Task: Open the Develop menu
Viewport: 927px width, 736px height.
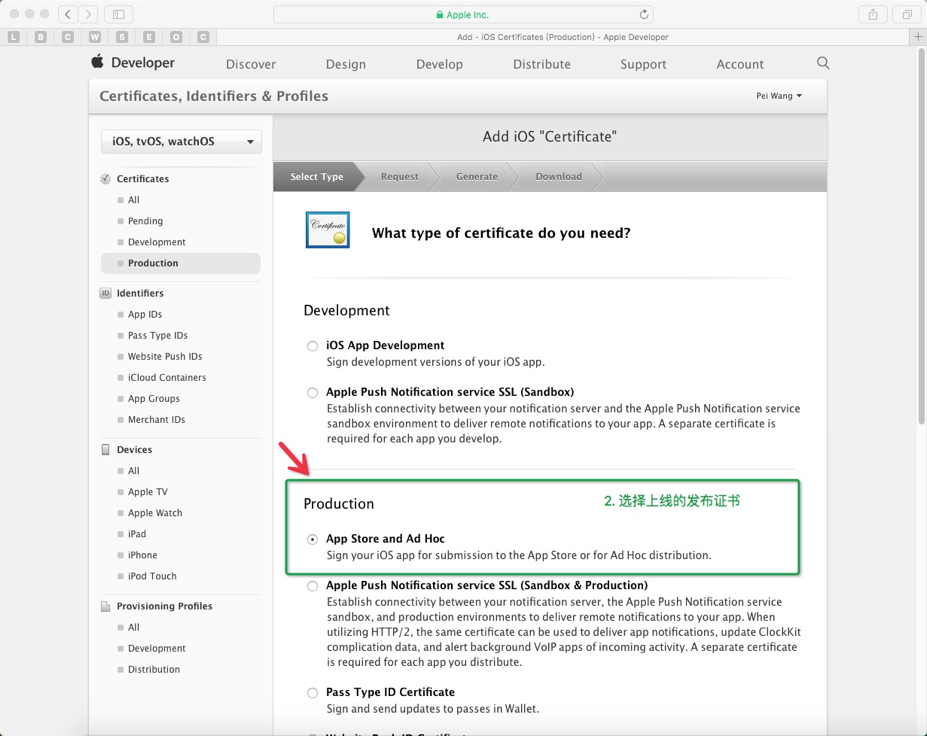Action: point(439,64)
